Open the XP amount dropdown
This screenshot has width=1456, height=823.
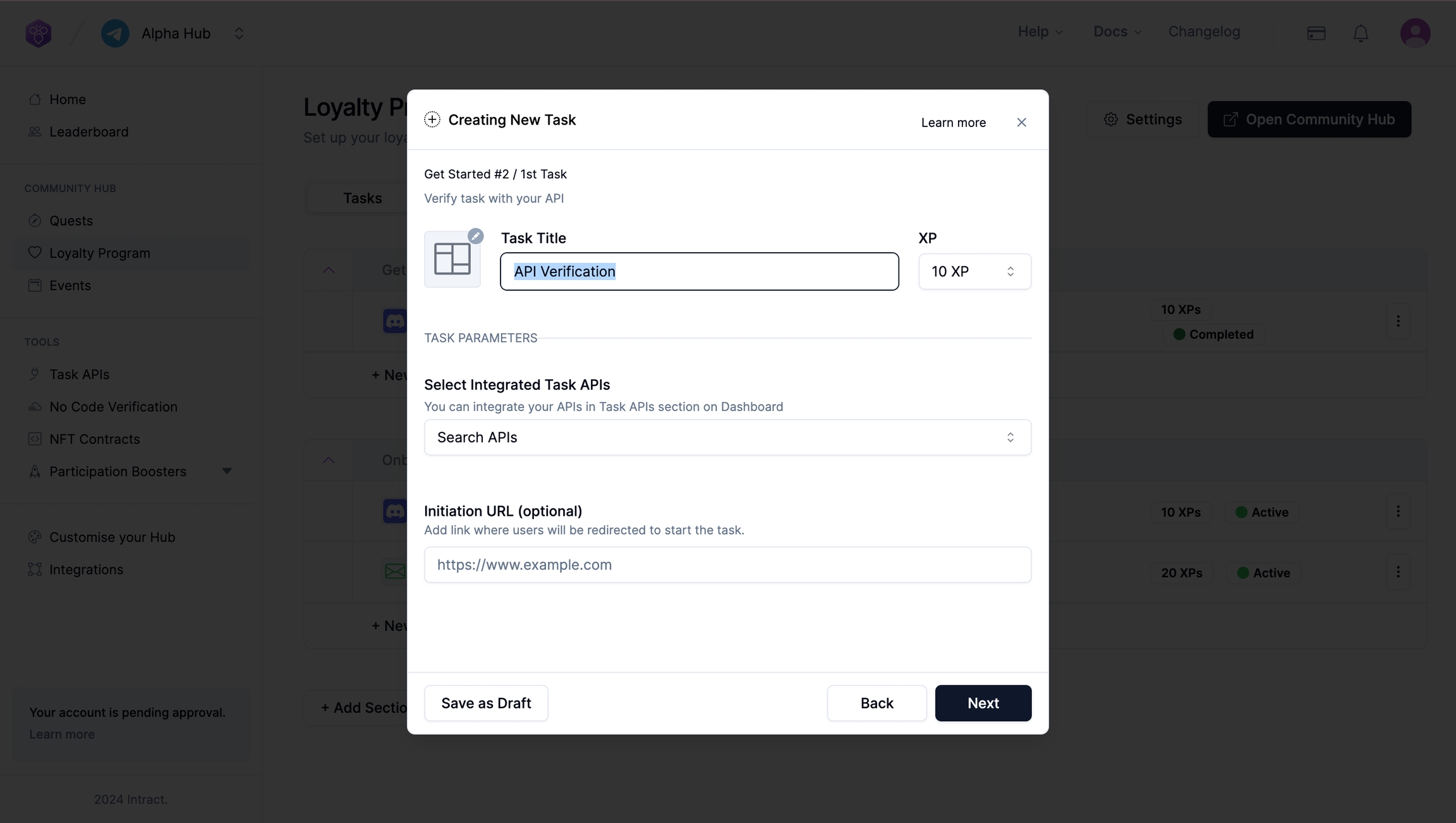(x=974, y=272)
